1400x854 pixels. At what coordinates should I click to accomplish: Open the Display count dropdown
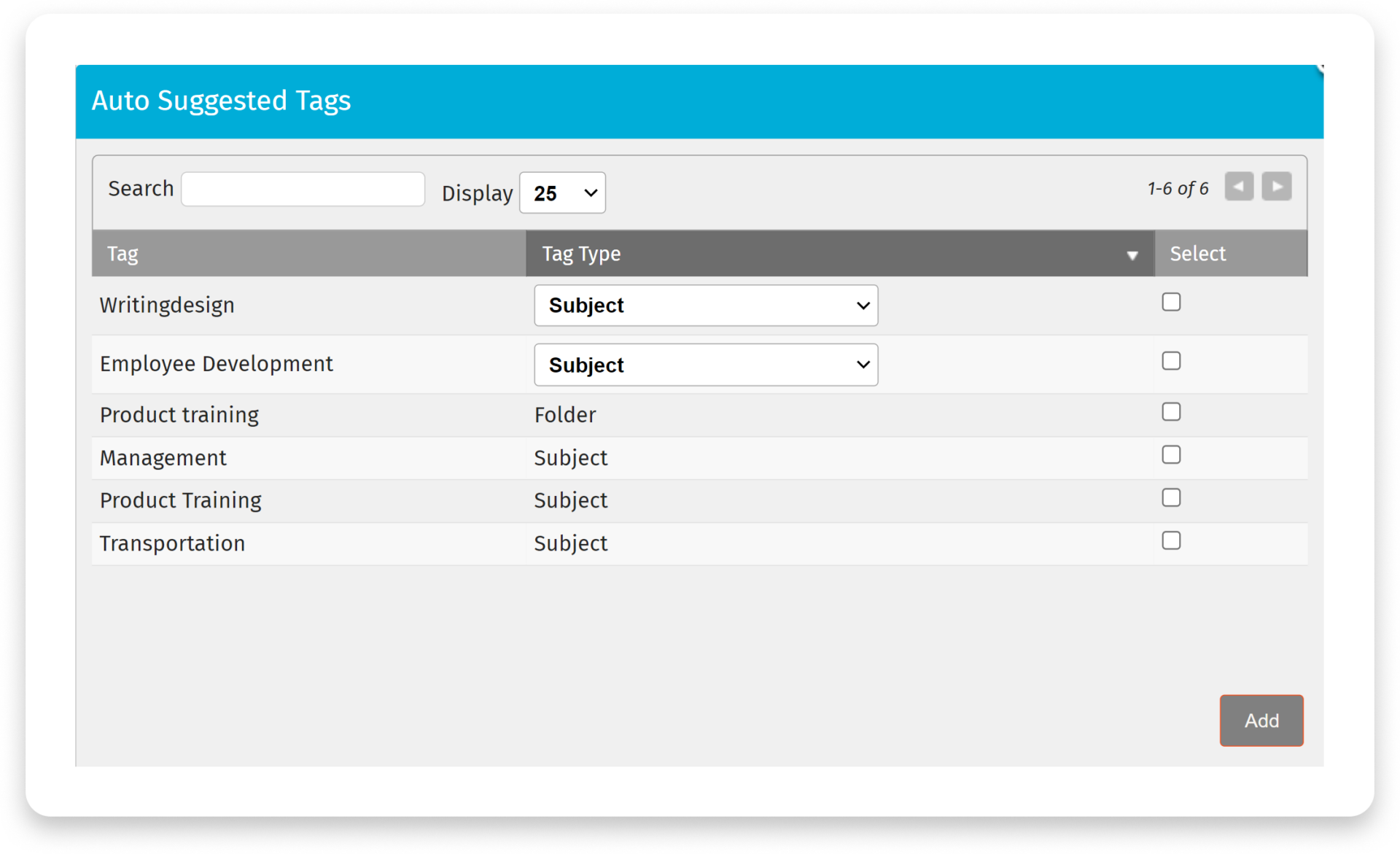562,193
